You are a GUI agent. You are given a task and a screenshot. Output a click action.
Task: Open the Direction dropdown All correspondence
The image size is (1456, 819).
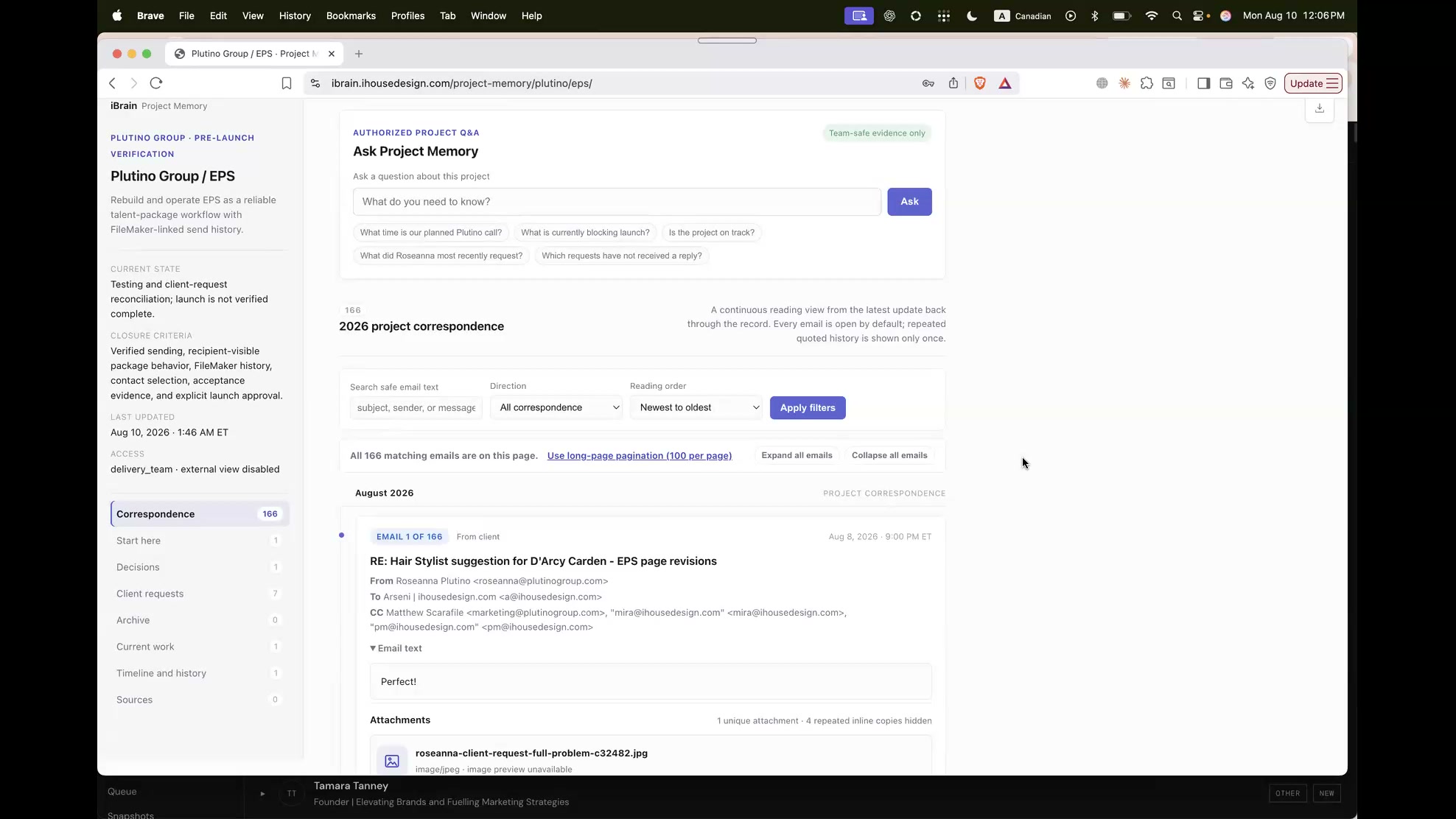(x=556, y=407)
